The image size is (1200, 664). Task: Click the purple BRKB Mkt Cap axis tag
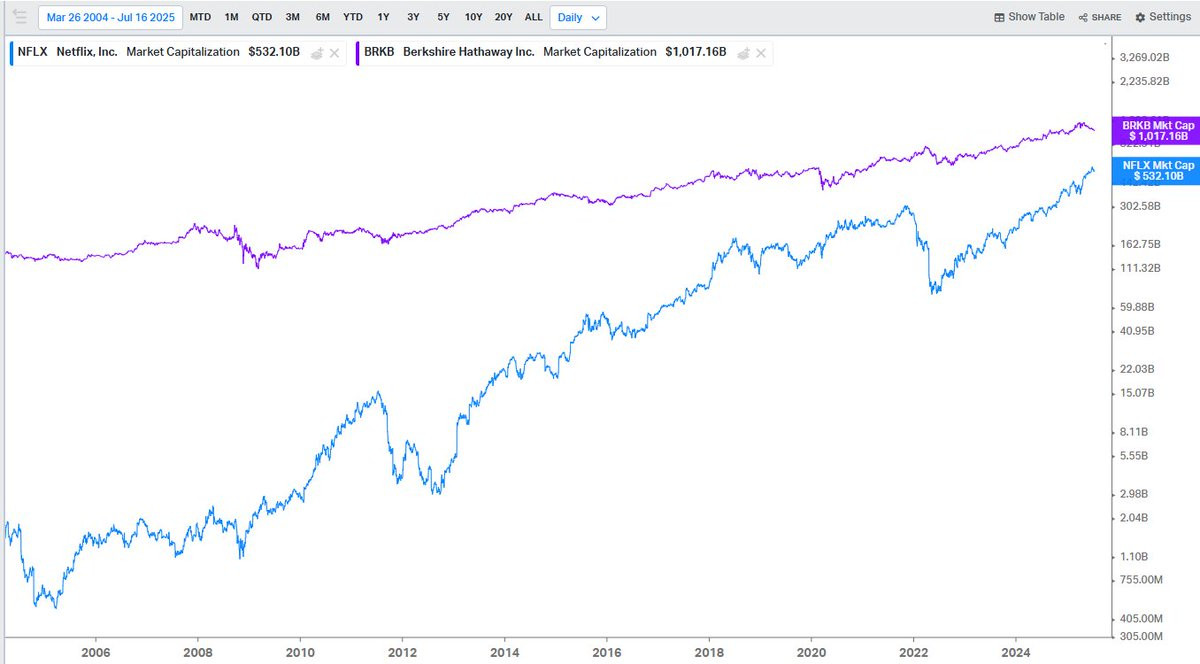(x=1158, y=131)
